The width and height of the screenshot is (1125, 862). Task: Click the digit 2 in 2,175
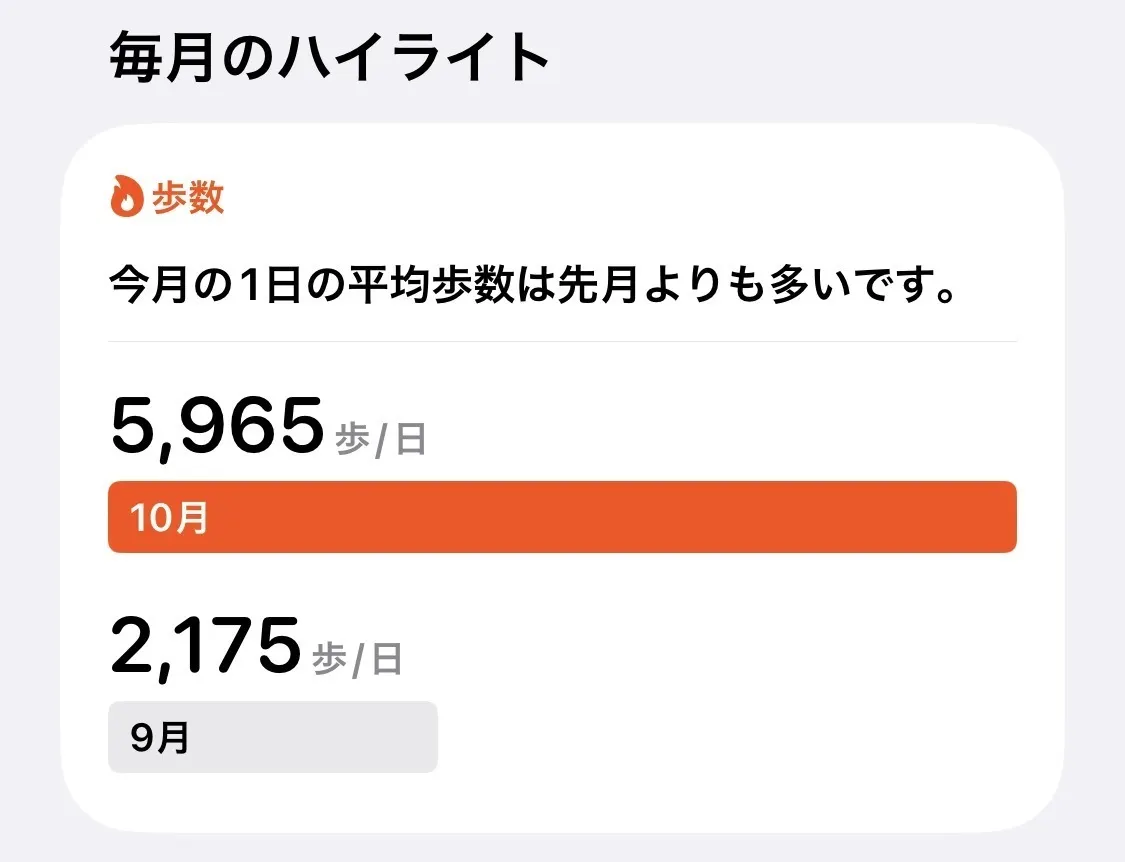[x=133, y=646]
